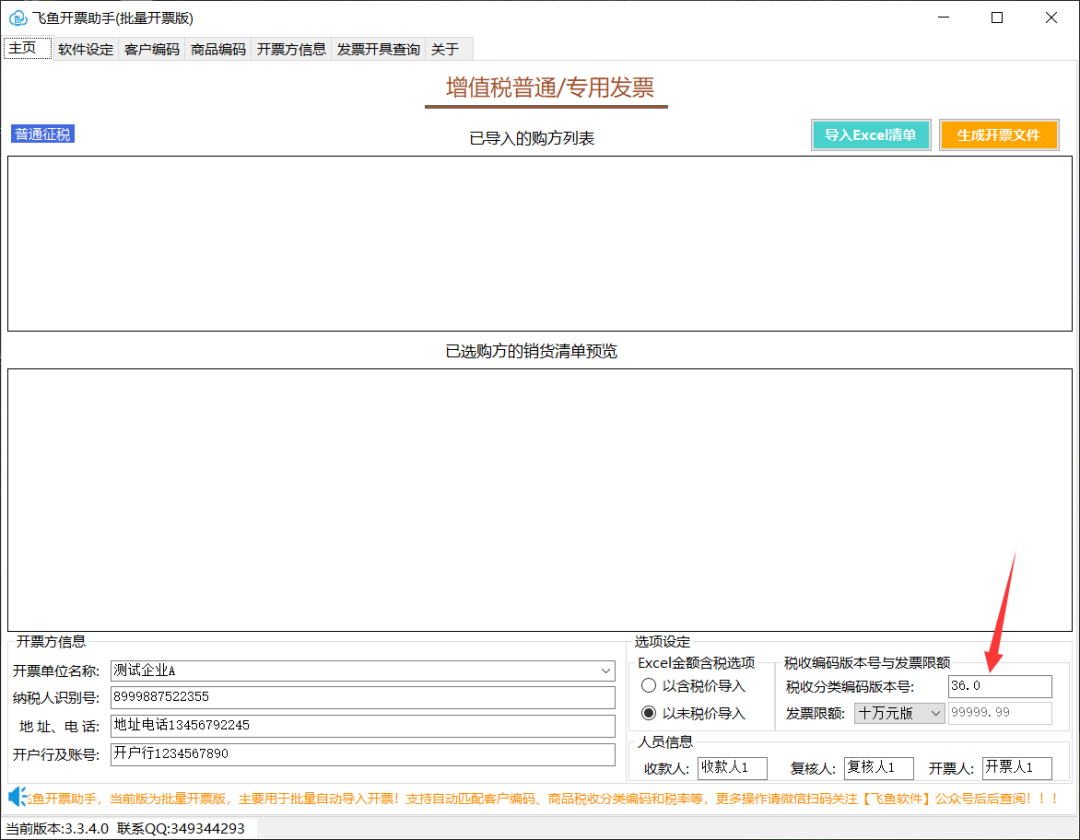The height and width of the screenshot is (840, 1080).
Task: Click the 导入Excel清单 button
Action: point(870,134)
